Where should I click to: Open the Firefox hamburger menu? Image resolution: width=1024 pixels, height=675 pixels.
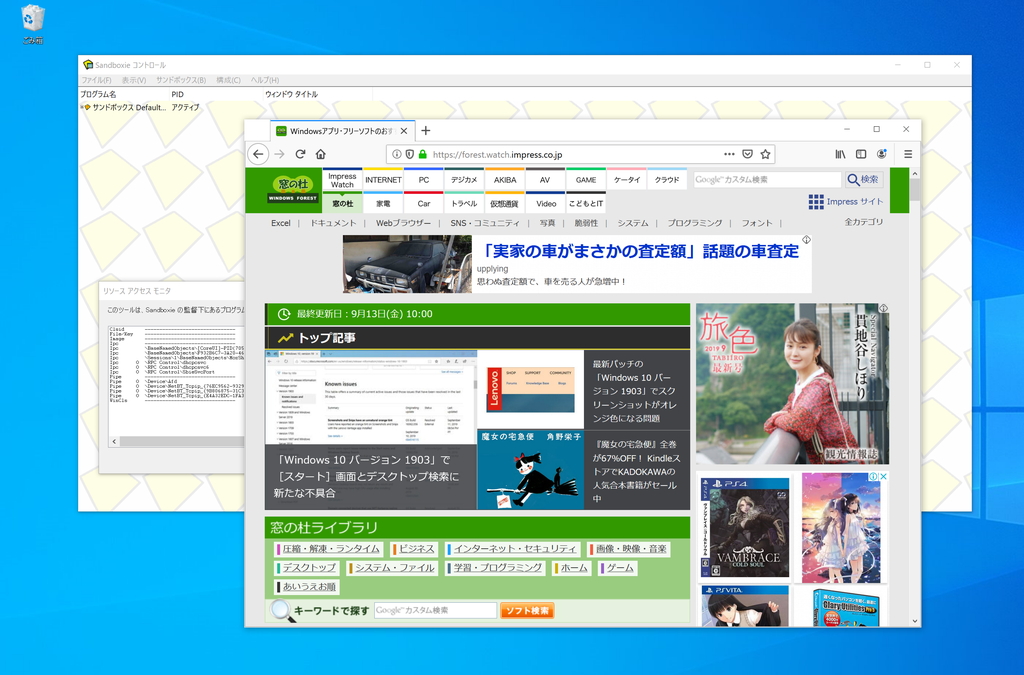[907, 153]
